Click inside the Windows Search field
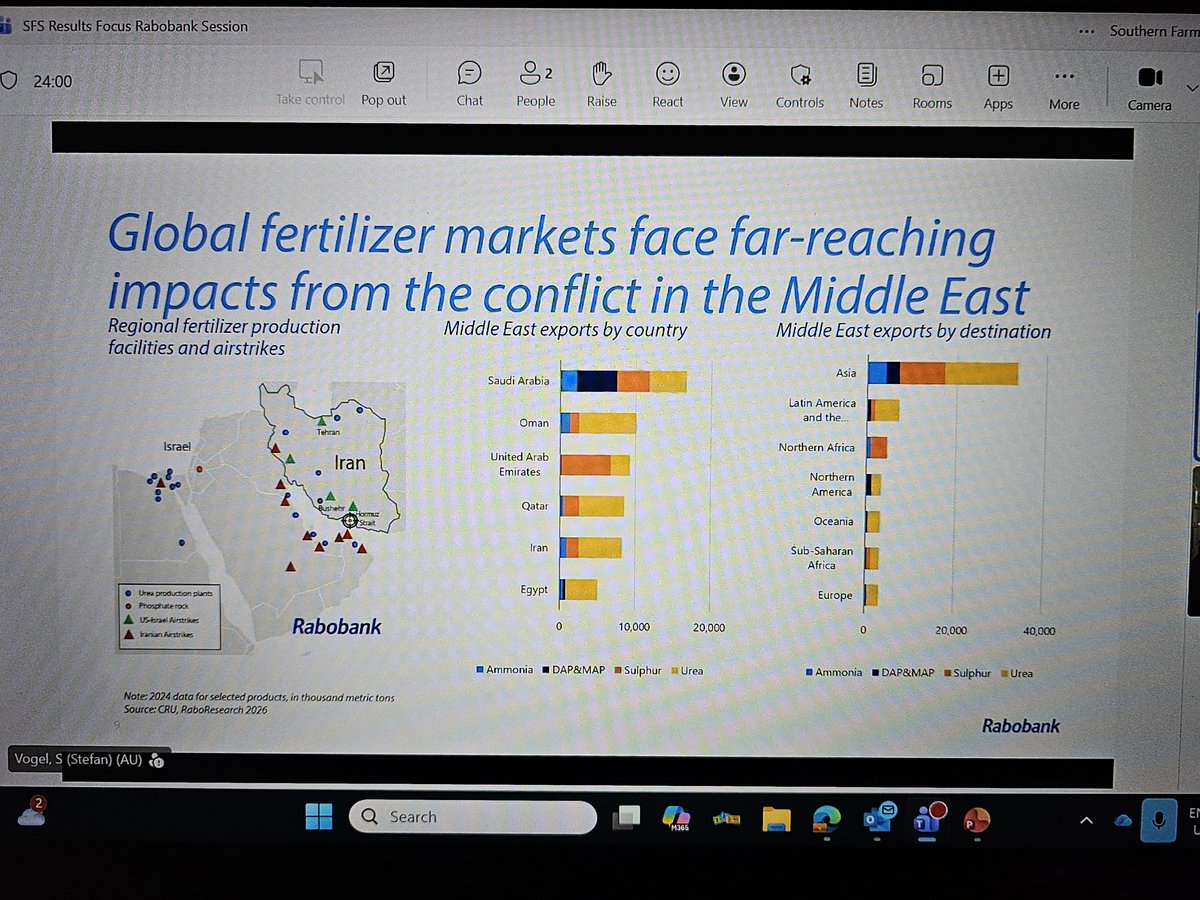This screenshot has width=1200, height=900. tap(470, 817)
